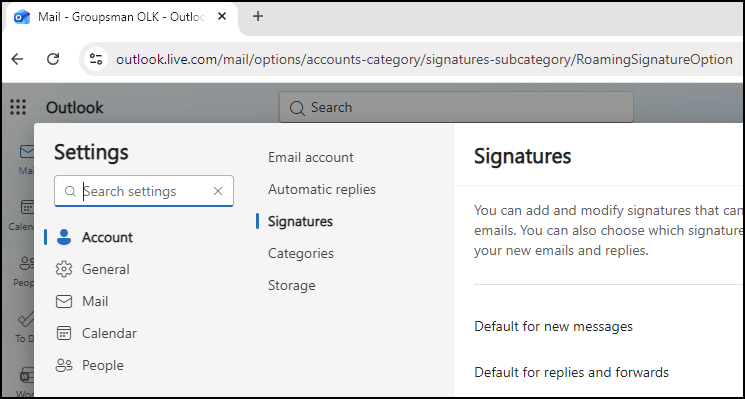This screenshot has width=745, height=399.
Task: Click the Search settings field
Action: pyautogui.click(x=143, y=191)
